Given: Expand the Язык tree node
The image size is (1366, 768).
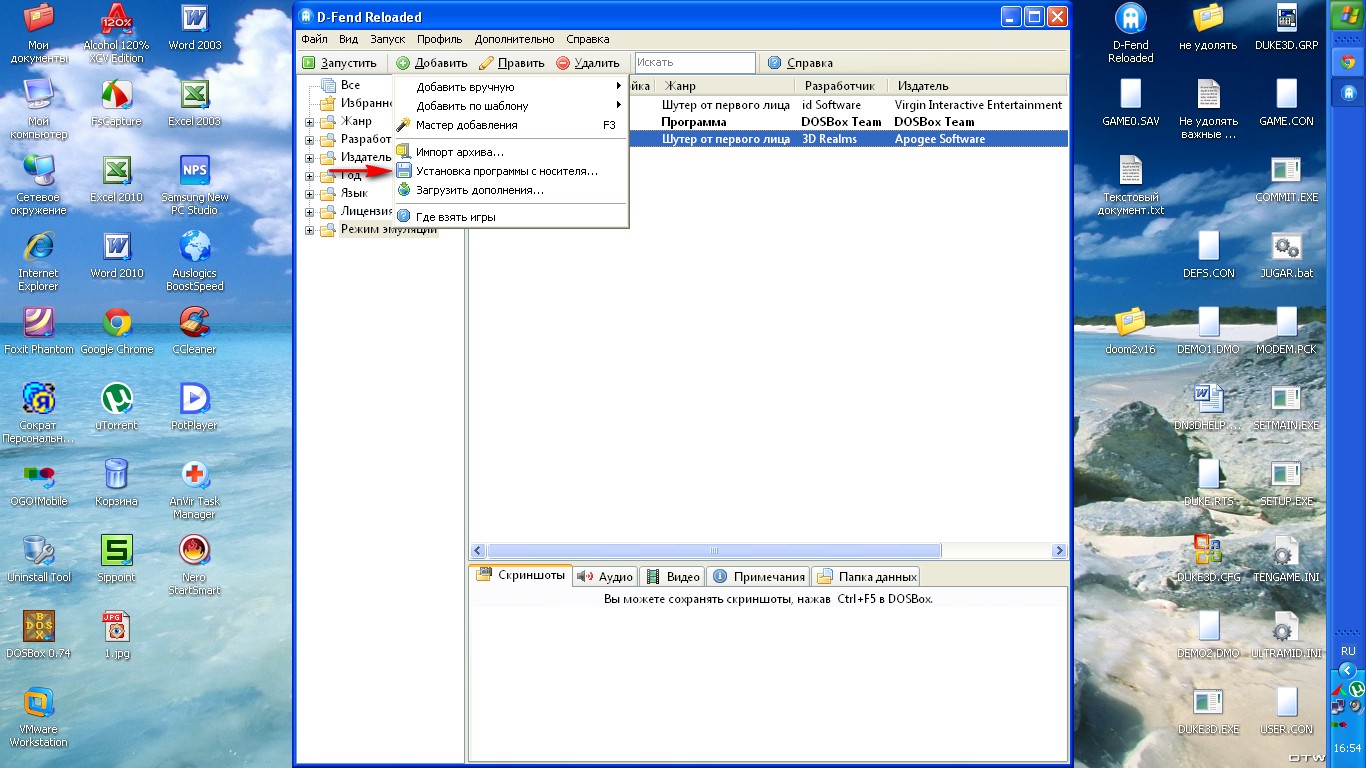Looking at the screenshot, I should [310, 194].
